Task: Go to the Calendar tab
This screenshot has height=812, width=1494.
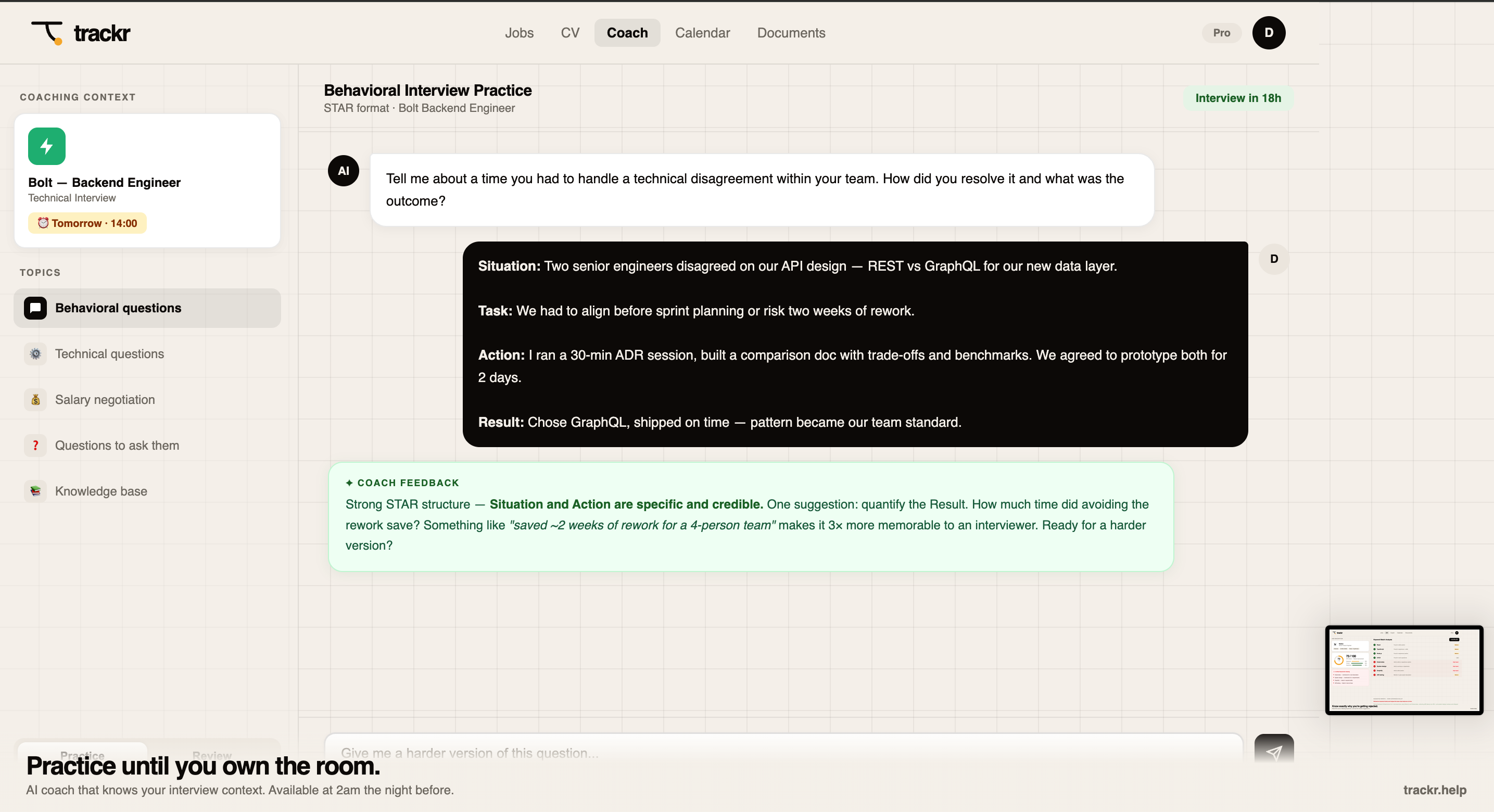Action: [702, 32]
